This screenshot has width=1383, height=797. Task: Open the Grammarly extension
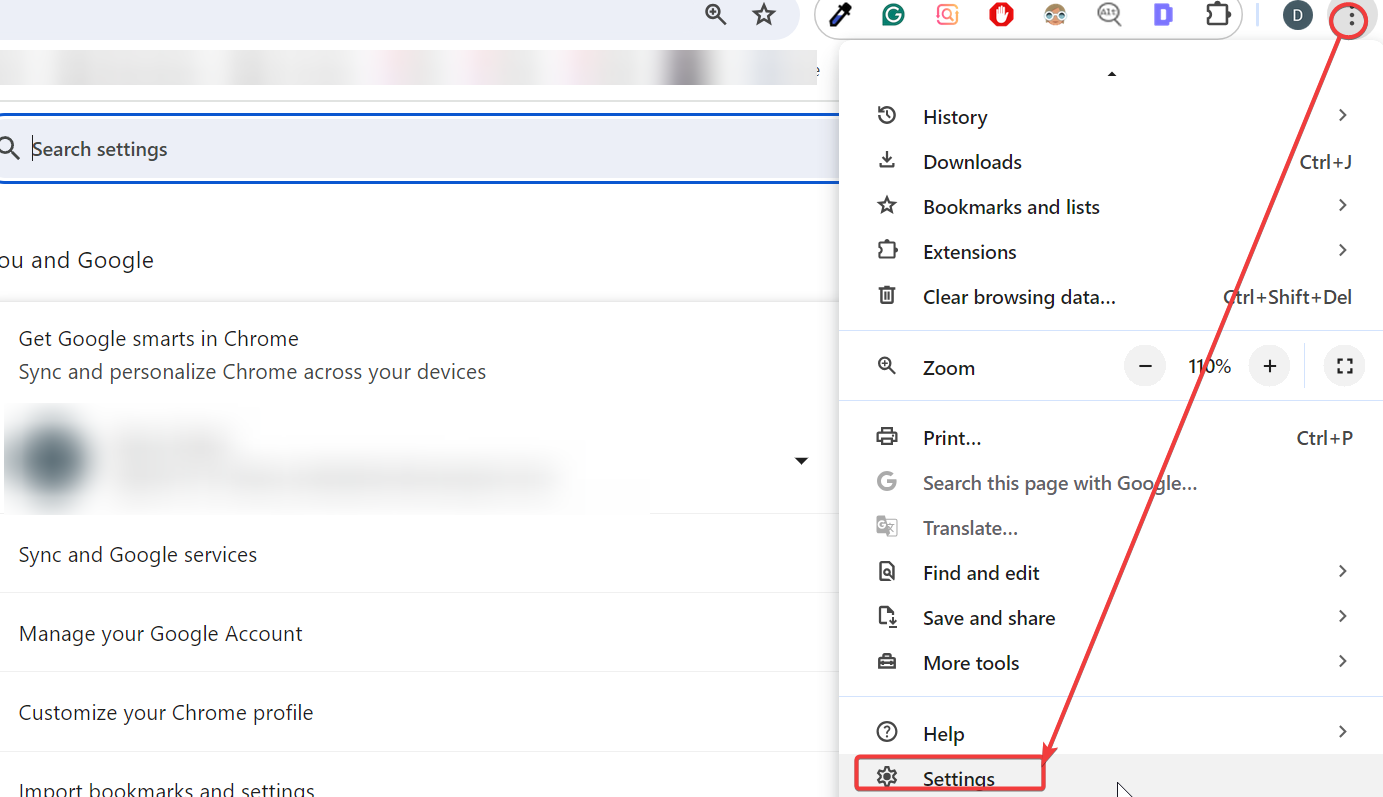[x=893, y=15]
